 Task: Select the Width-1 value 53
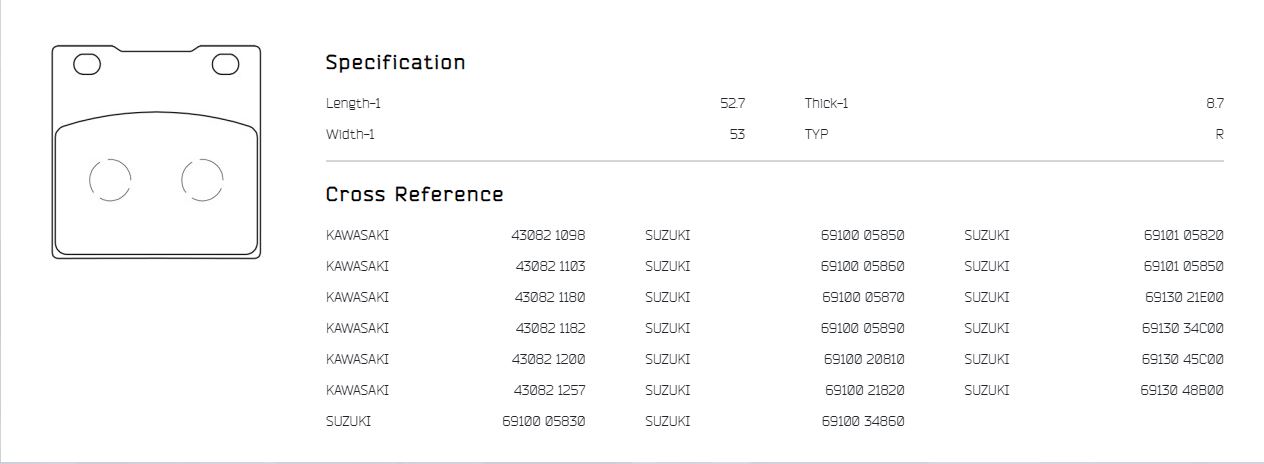click(737, 134)
